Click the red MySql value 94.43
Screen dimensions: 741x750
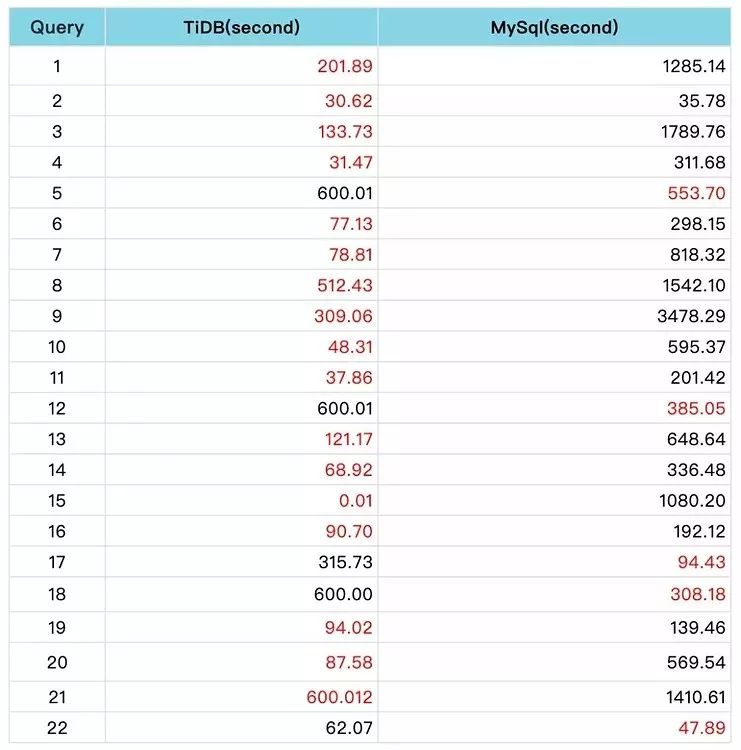click(x=701, y=563)
